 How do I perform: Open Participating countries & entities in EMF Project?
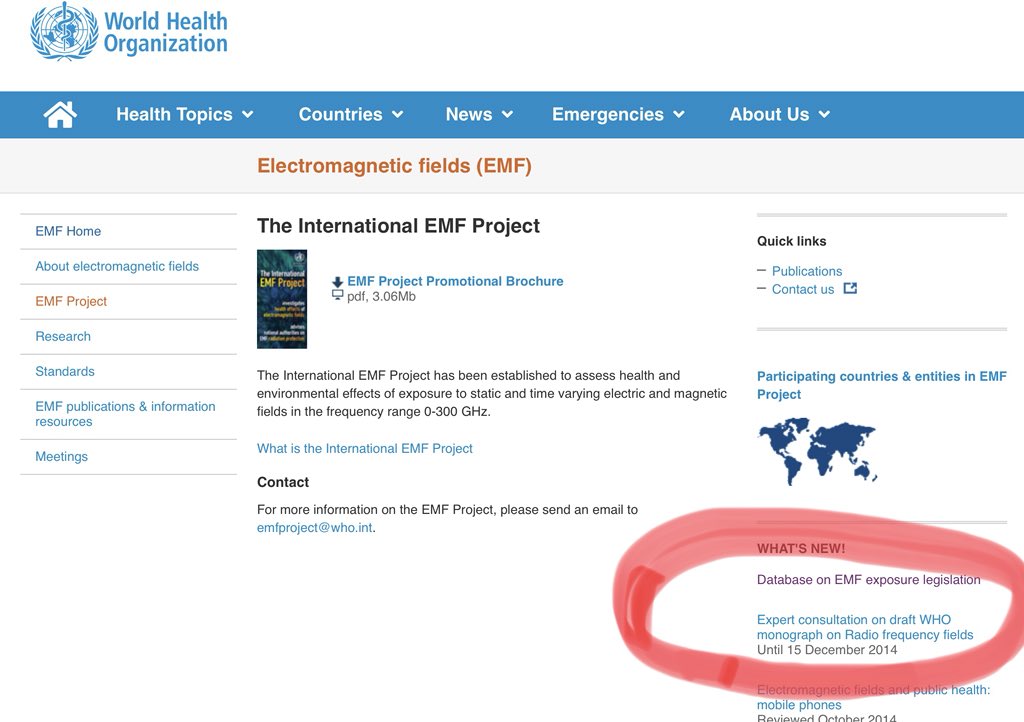coord(882,385)
